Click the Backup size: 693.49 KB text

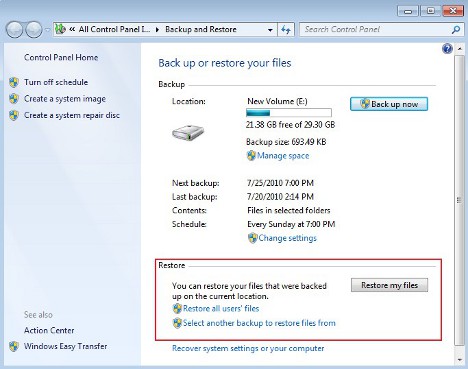click(x=286, y=142)
